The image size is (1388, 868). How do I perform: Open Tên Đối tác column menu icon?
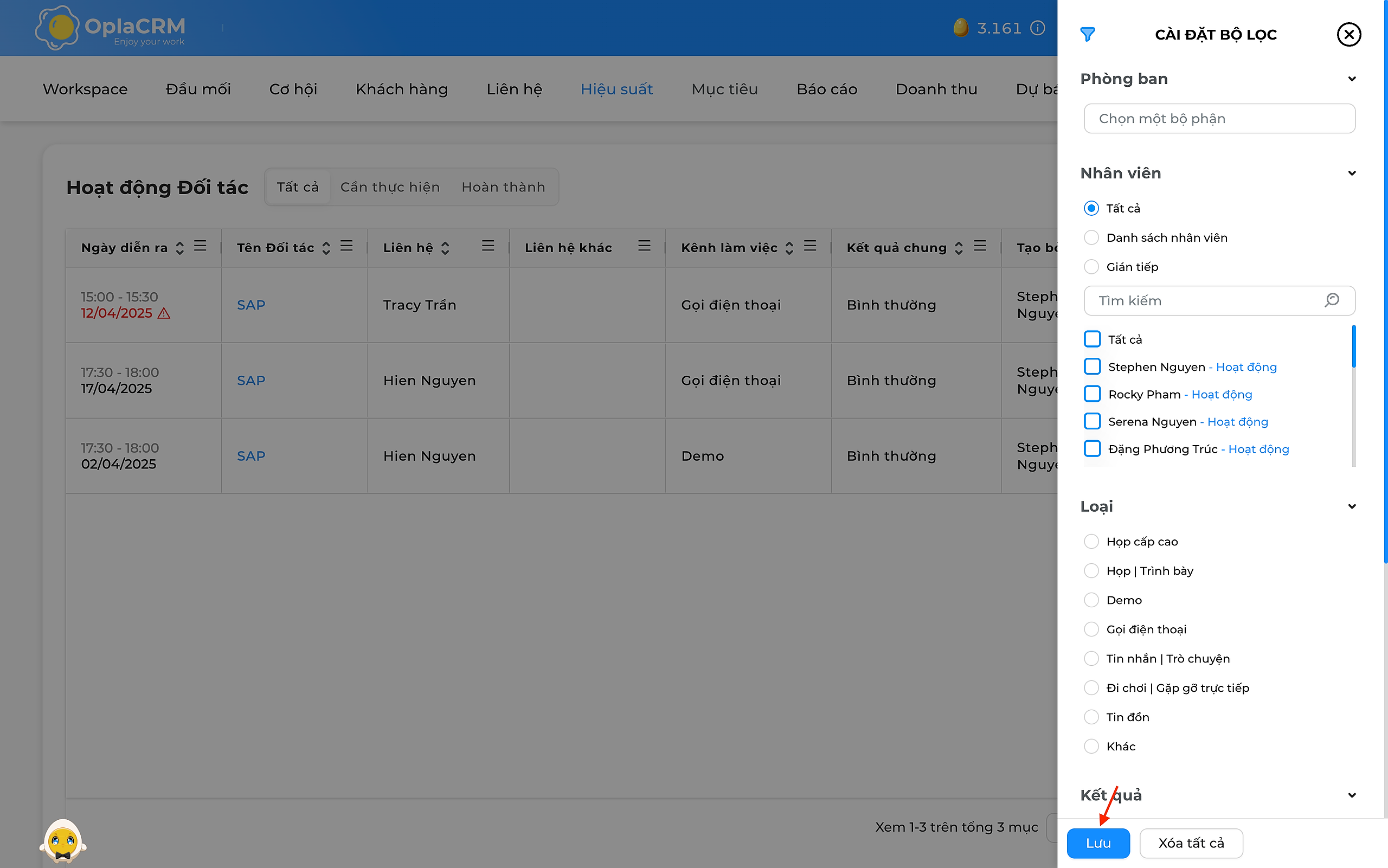coord(346,246)
